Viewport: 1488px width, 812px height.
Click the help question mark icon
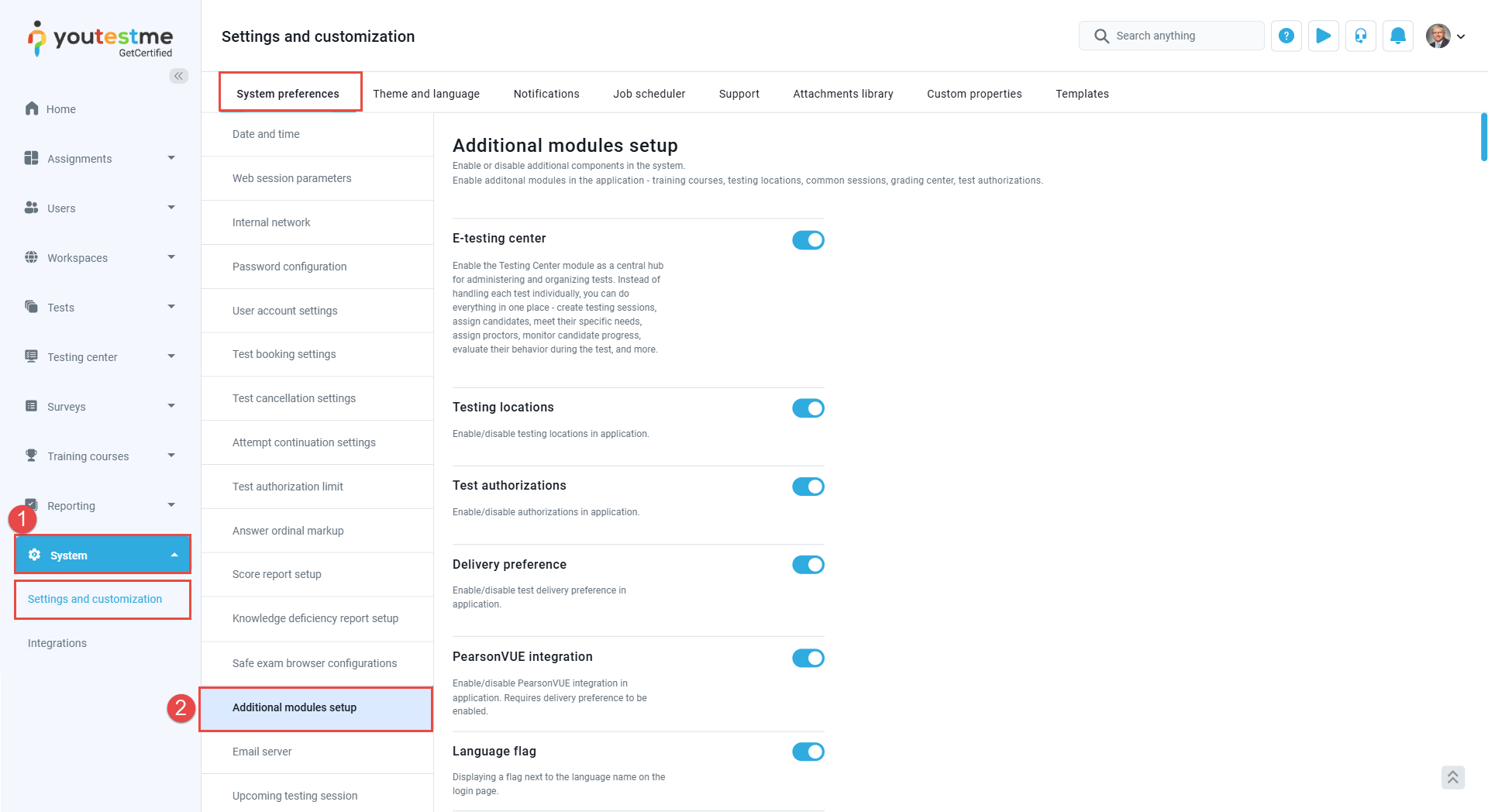pos(1286,36)
